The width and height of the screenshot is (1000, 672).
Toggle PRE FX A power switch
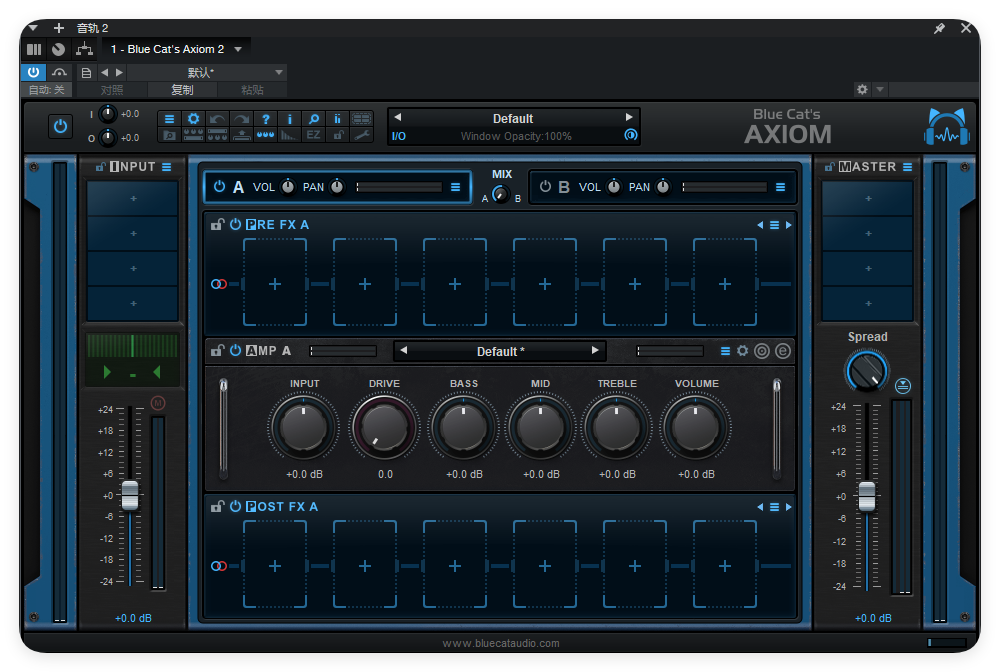[x=235, y=224]
